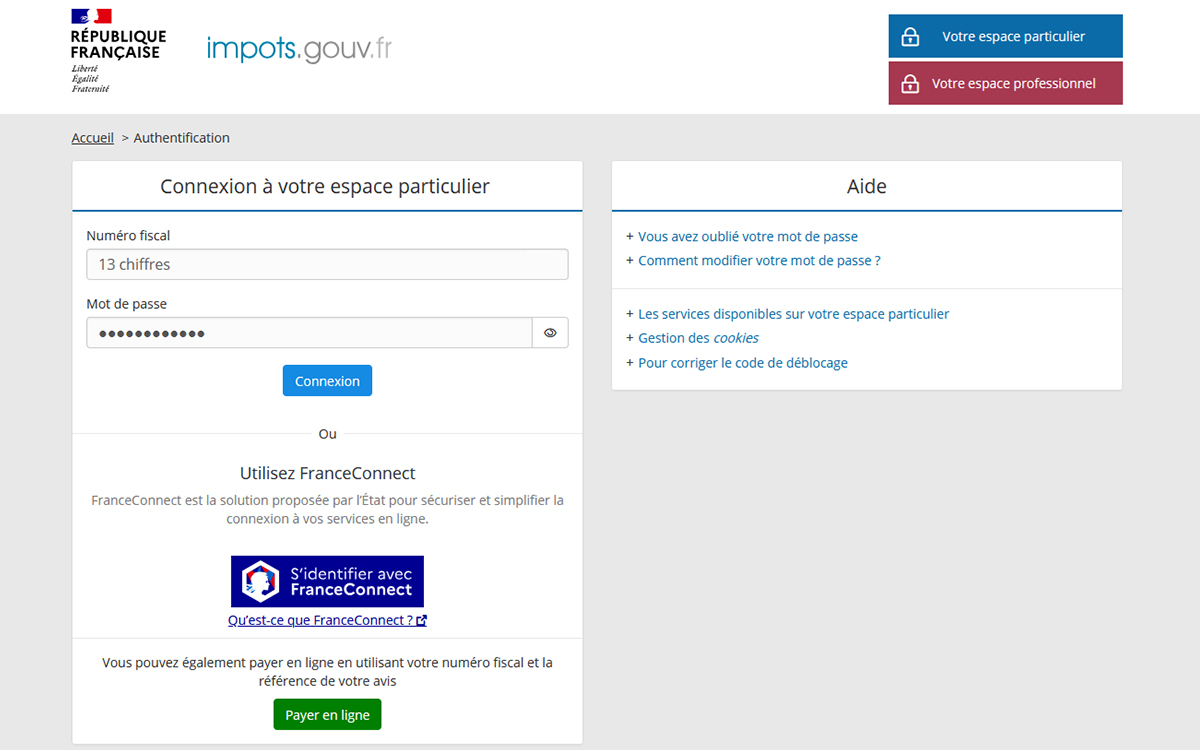Click the 'Mot de passe' label
Viewport: 1200px width, 750px height.
(127, 304)
